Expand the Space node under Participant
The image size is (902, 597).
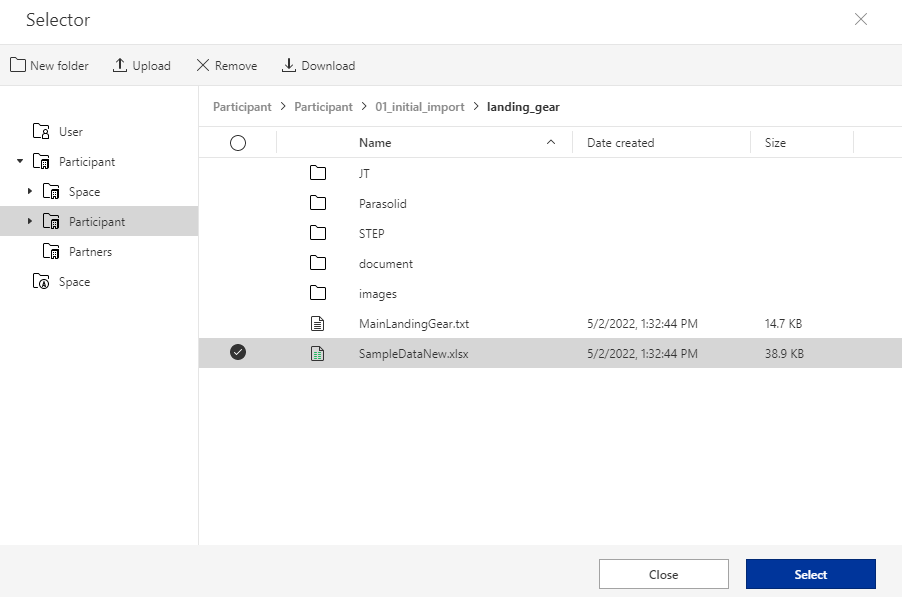tap(30, 191)
